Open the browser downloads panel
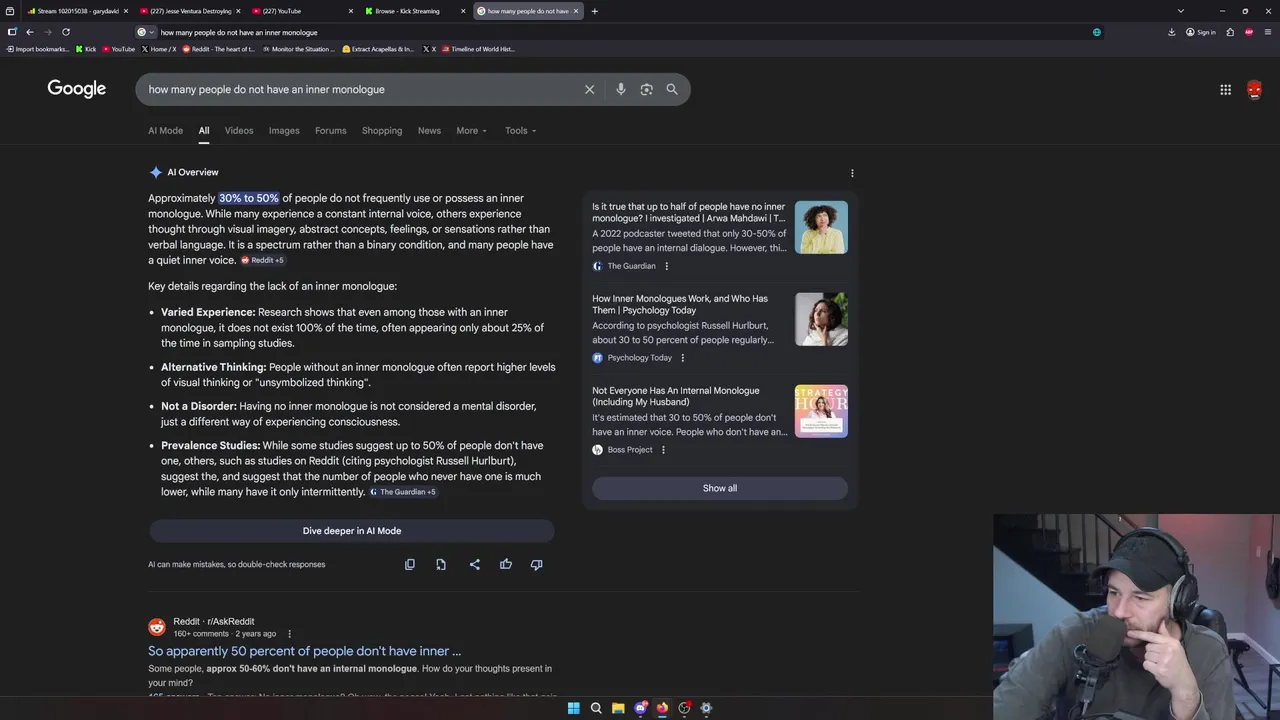The image size is (1280, 720). coord(1171,32)
